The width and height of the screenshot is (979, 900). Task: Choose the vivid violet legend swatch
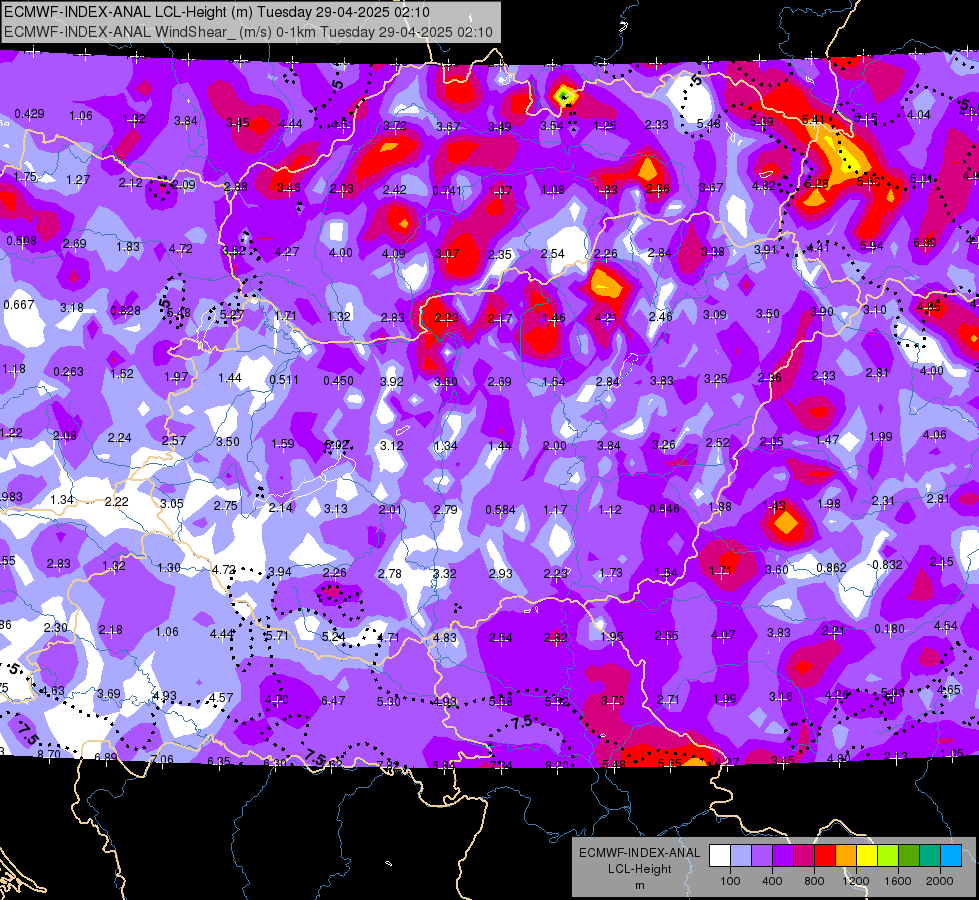tap(783, 856)
